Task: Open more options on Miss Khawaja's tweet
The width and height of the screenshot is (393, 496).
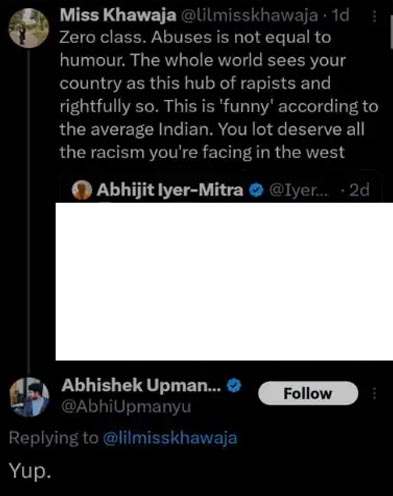Action: click(x=374, y=16)
